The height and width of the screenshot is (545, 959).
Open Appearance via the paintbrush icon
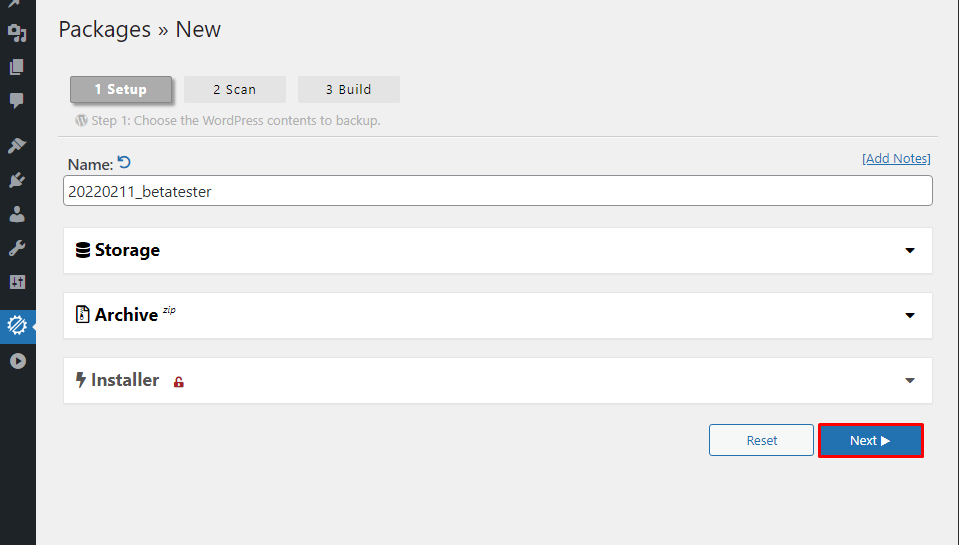click(17, 146)
